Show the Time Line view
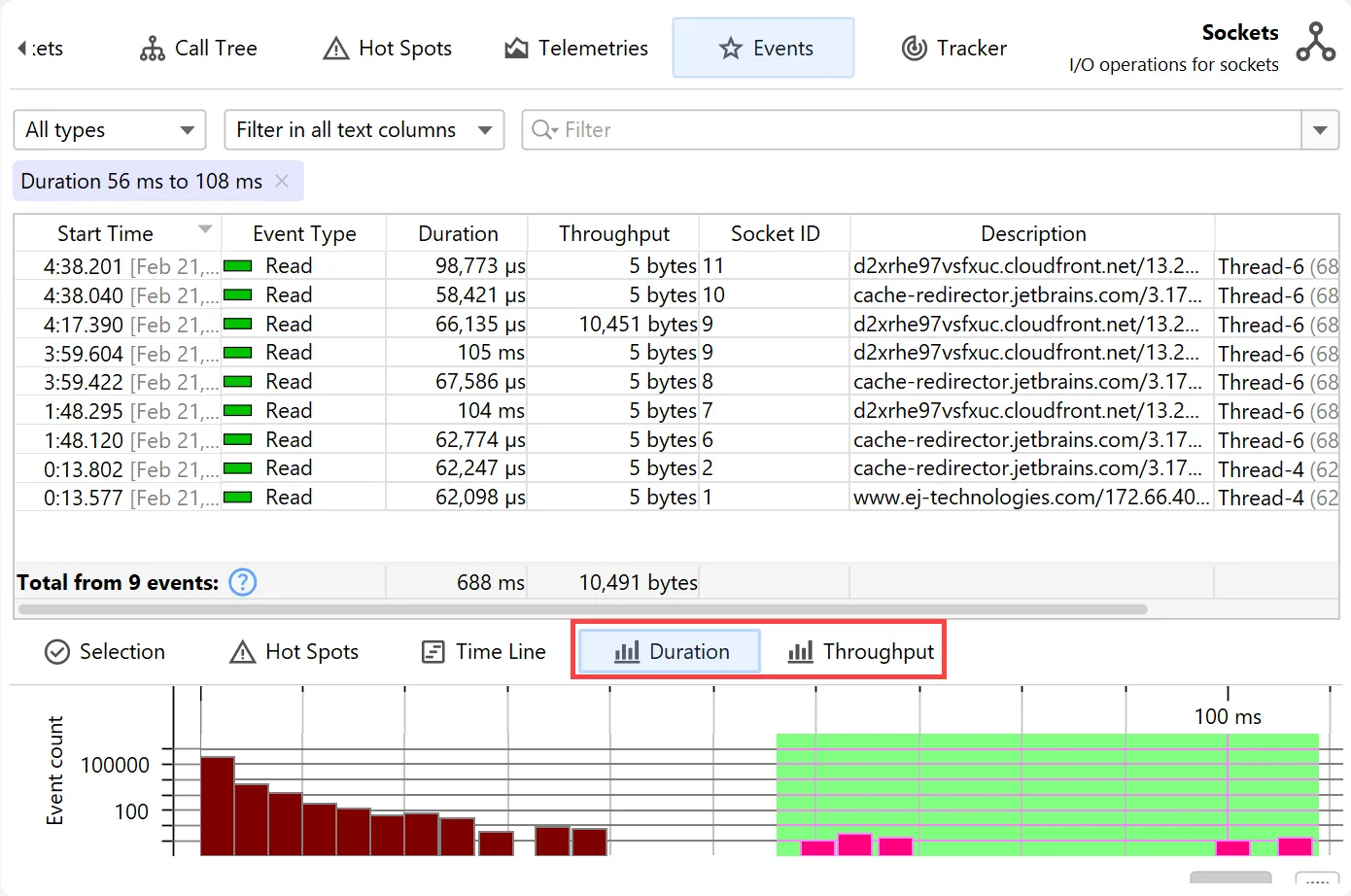 coord(483,652)
